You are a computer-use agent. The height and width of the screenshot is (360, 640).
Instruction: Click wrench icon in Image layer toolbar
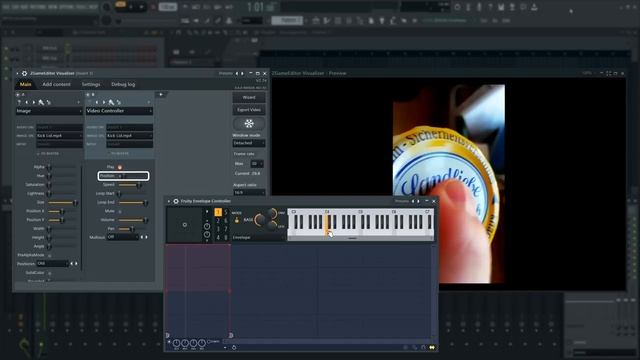pyautogui.click(x=41, y=102)
